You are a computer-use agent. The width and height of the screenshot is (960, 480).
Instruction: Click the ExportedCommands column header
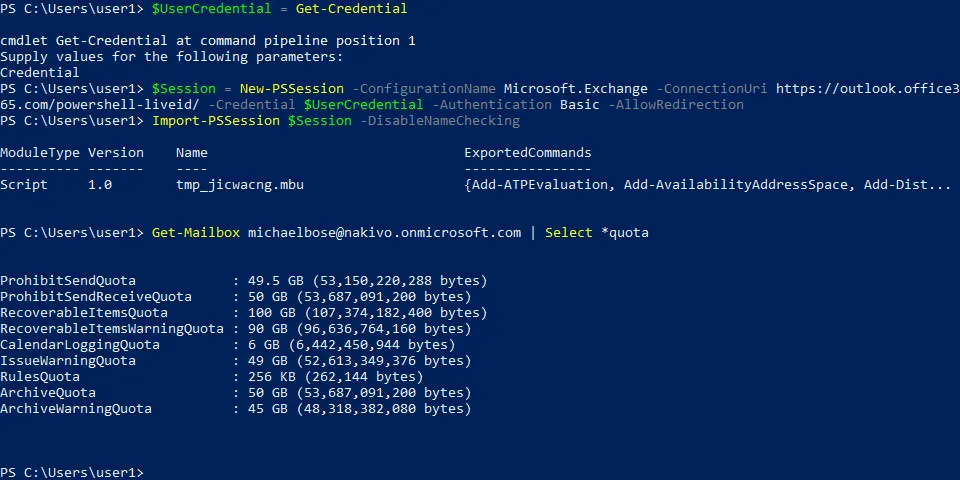(x=527, y=153)
